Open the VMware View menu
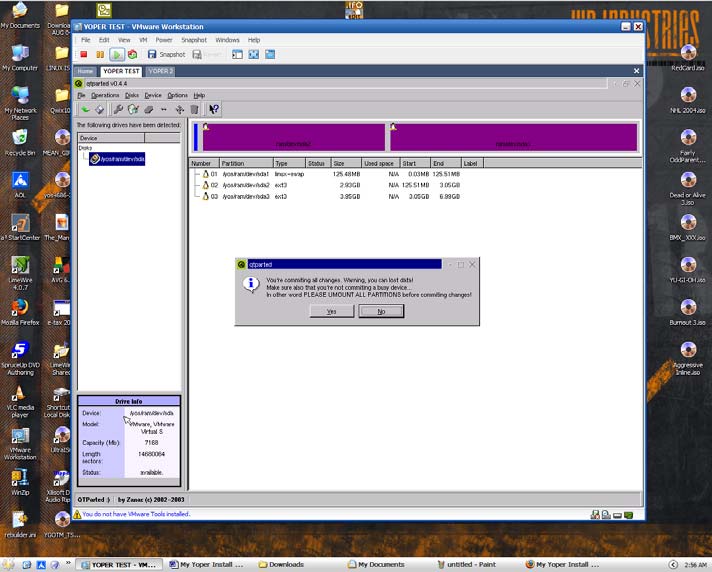This screenshot has width=712, height=572. point(124,40)
